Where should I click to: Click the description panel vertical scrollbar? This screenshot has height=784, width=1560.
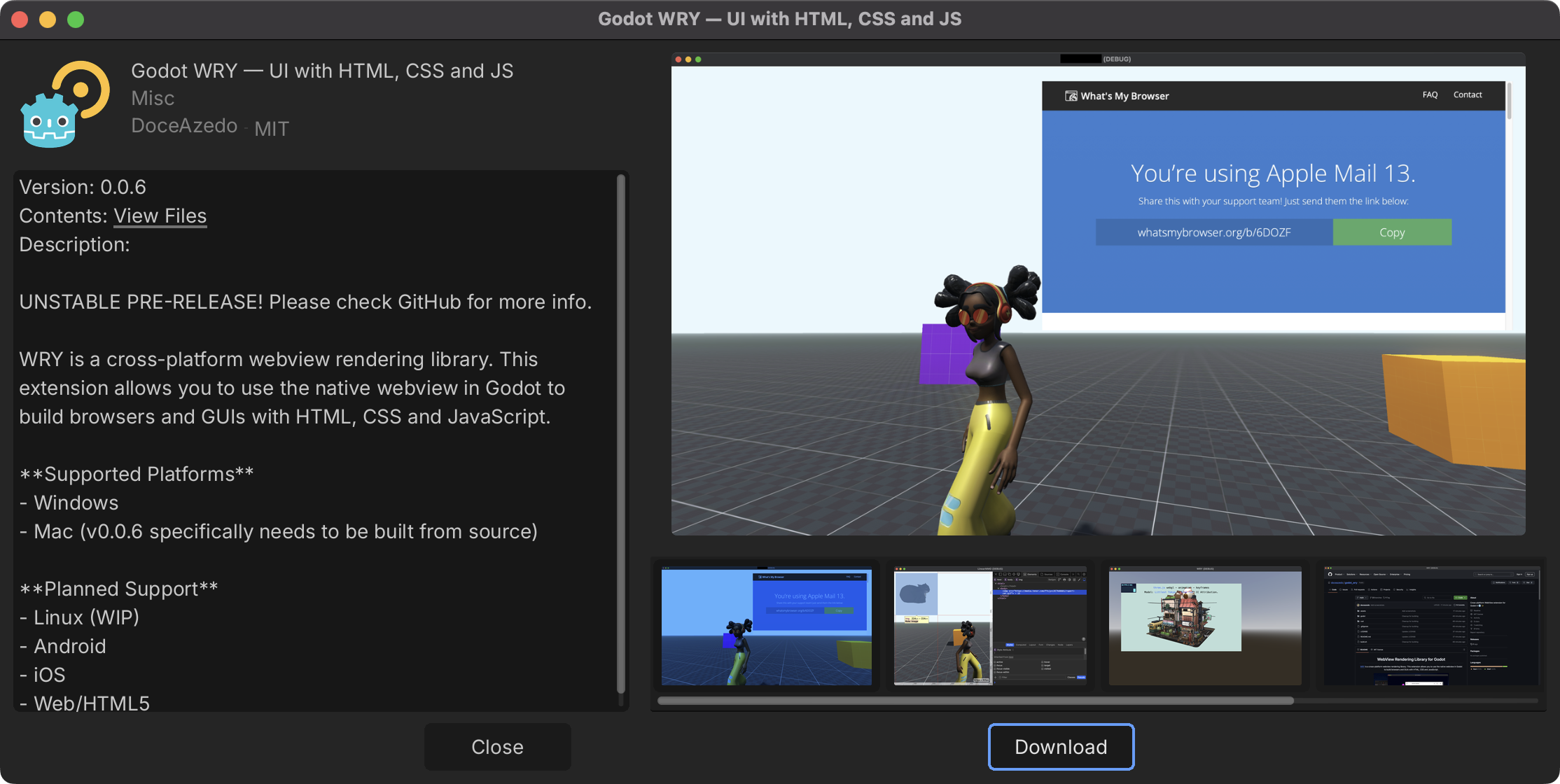coord(620,434)
